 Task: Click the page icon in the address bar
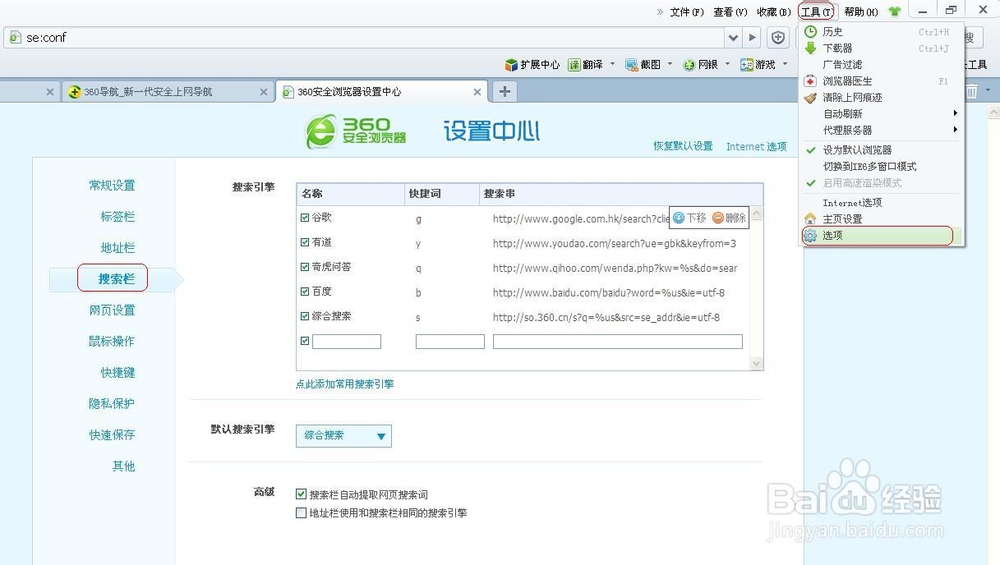pos(15,38)
